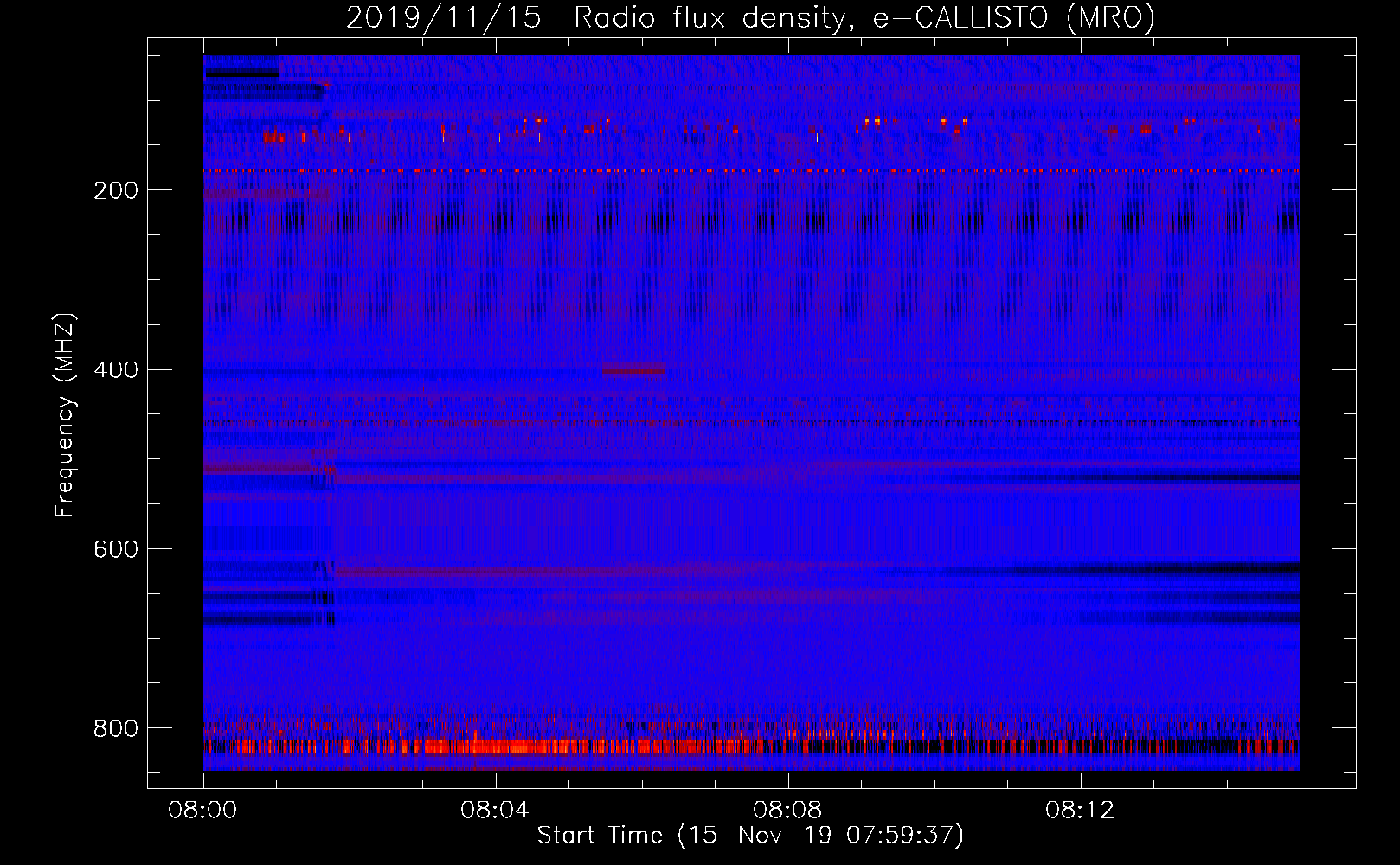This screenshot has width=1400, height=865.
Task: Click the 08:00 time tick label
Action: [x=202, y=811]
